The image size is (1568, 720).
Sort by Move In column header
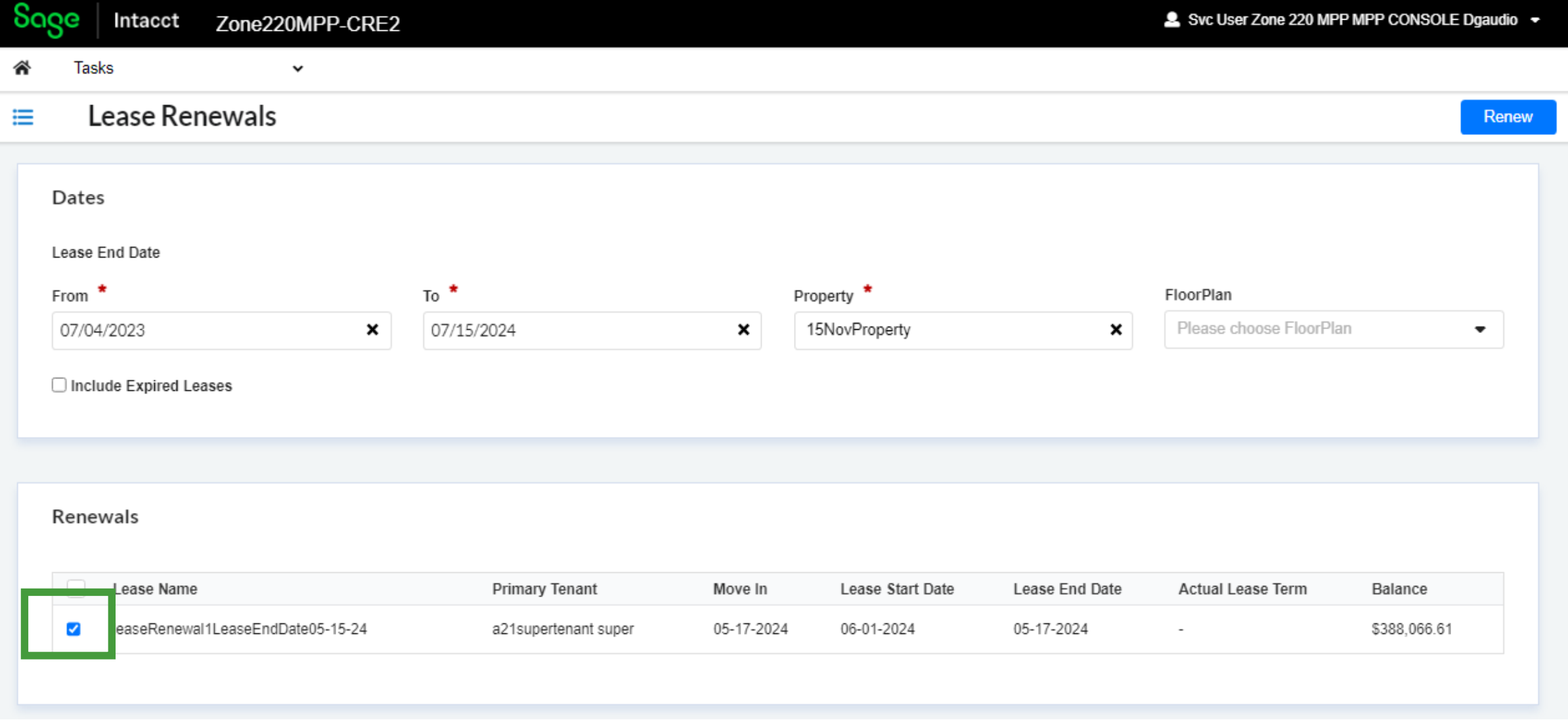pos(739,589)
